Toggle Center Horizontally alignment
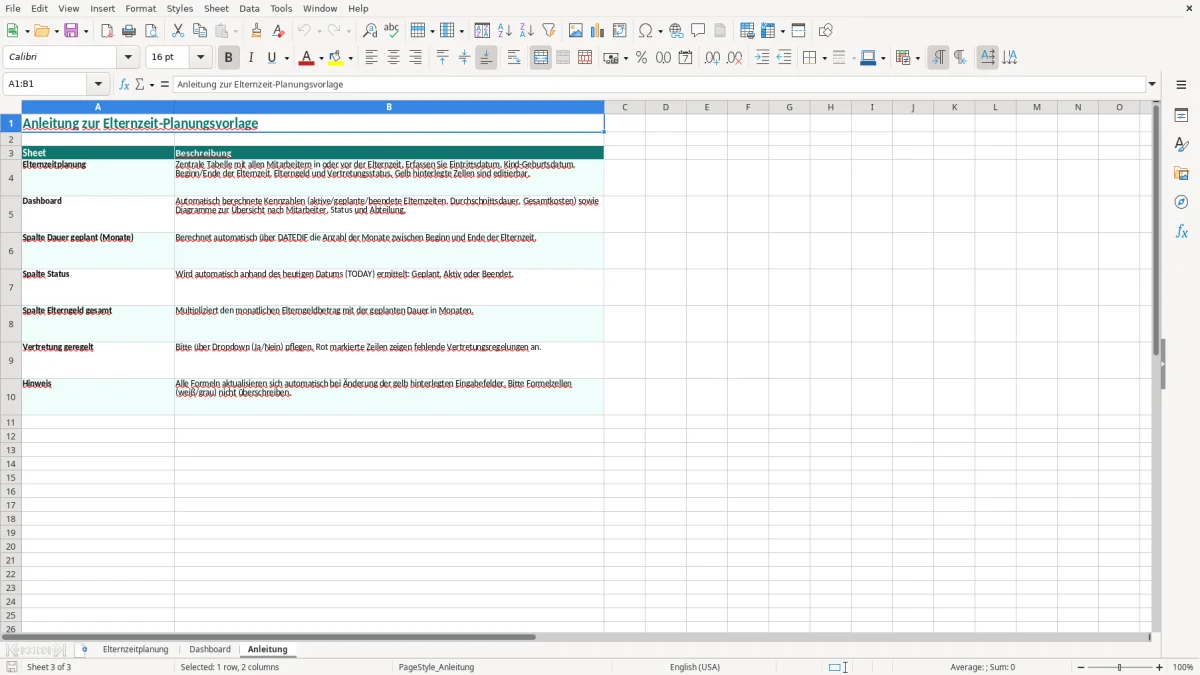The width and height of the screenshot is (1200, 675). click(x=393, y=58)
